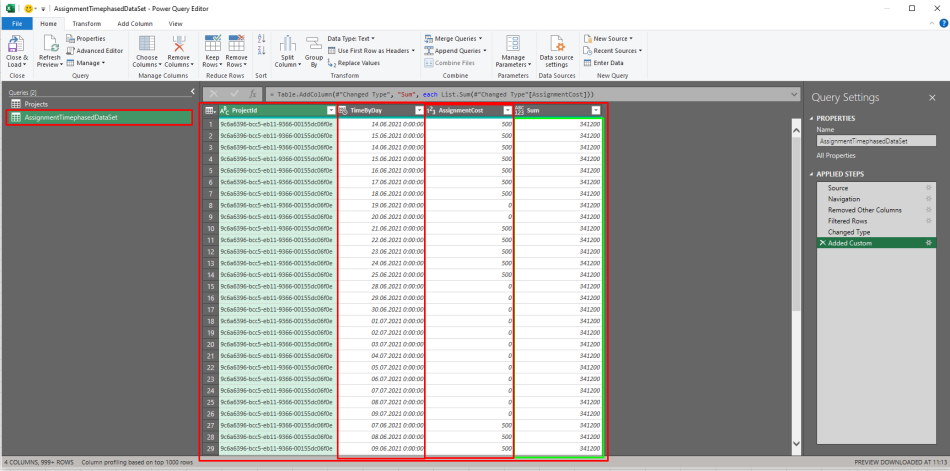Expand the Merge Queries dropdown
Image resolution: width=950 pixels, height=471 pixels.
coord(480,39)
